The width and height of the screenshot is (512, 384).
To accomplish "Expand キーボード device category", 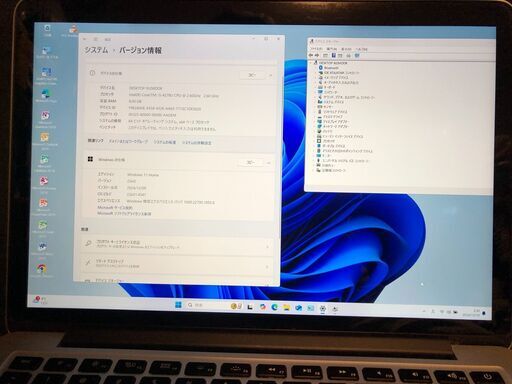I will click(x=316, y=87).
